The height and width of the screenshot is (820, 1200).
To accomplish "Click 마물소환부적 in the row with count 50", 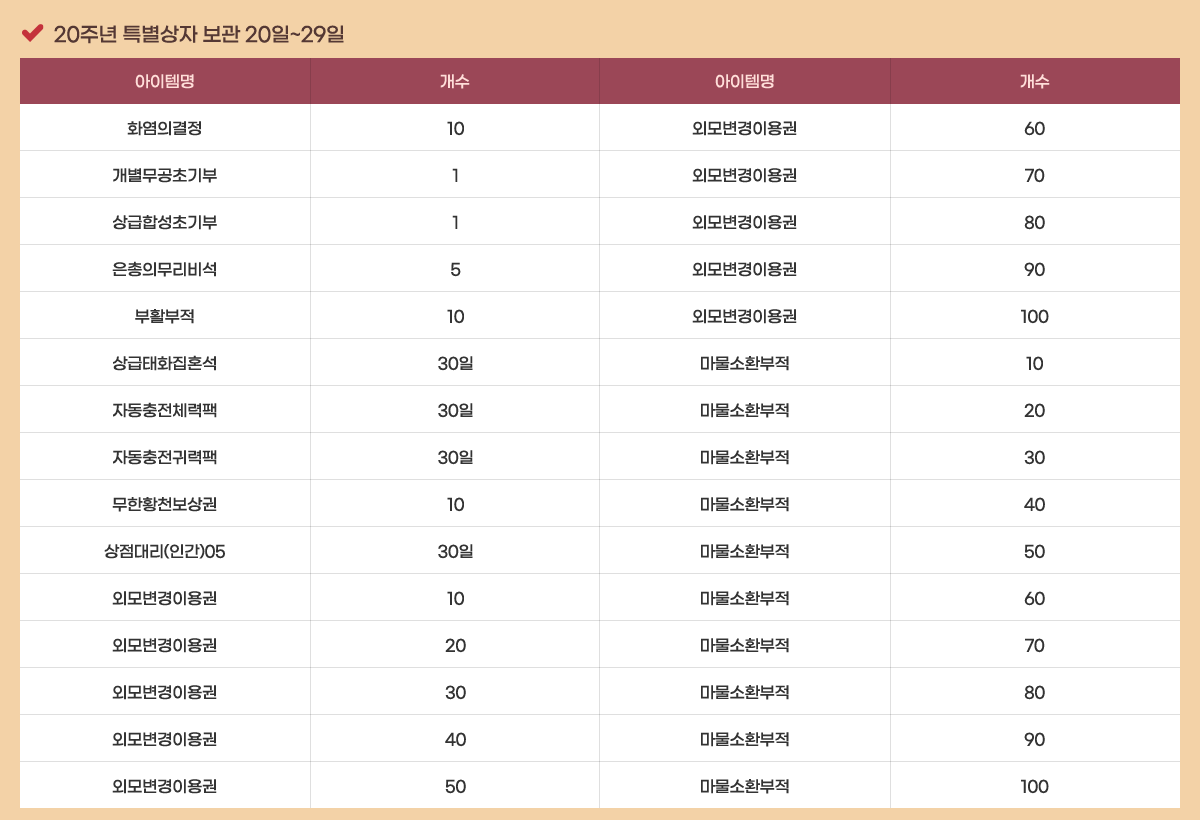I will pos(745,551).
